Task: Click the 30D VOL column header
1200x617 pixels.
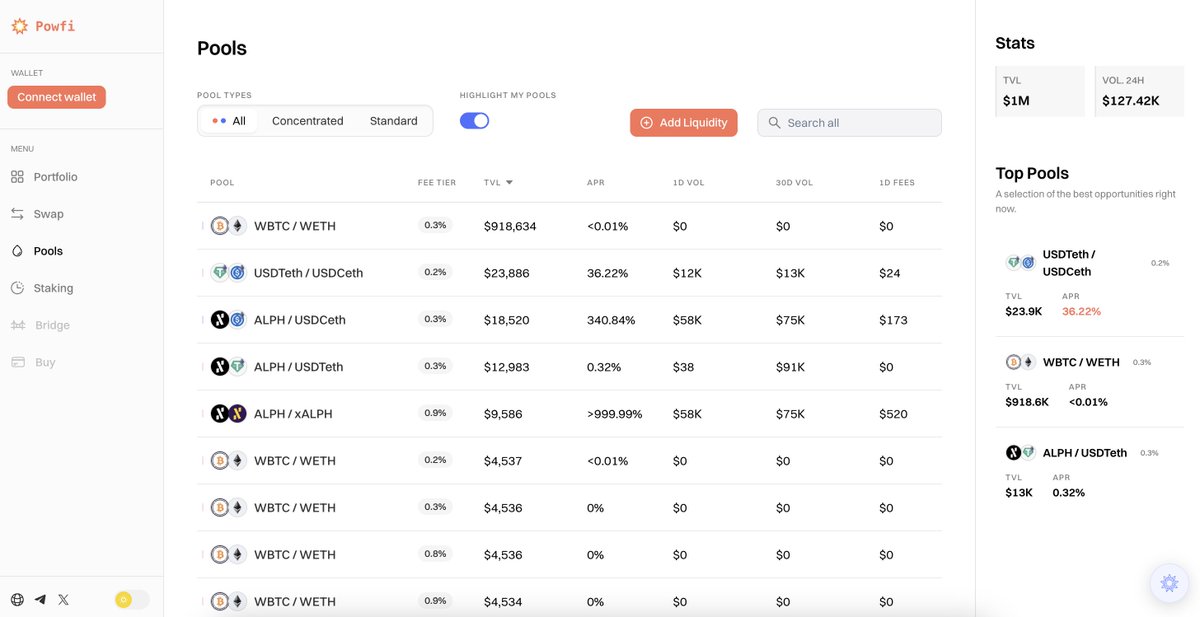Action: 793,183
